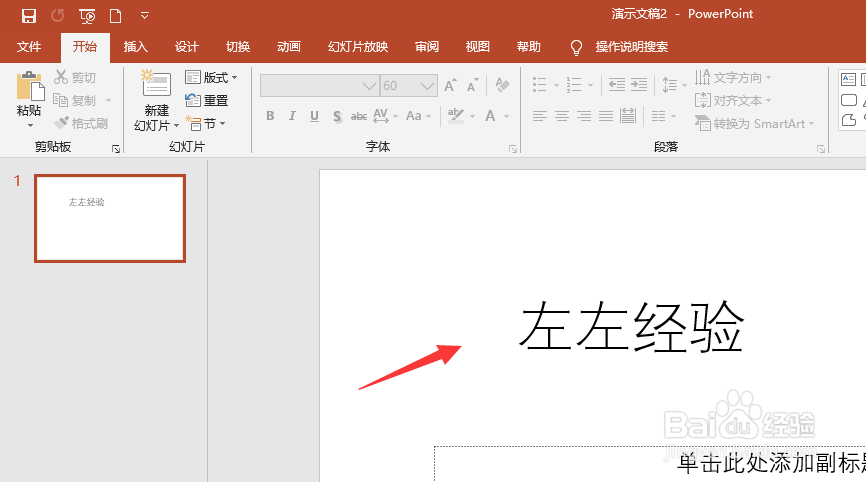Screen dimensions: 866x482
Task: Click the 复制 button
Action: coord(75,100)
